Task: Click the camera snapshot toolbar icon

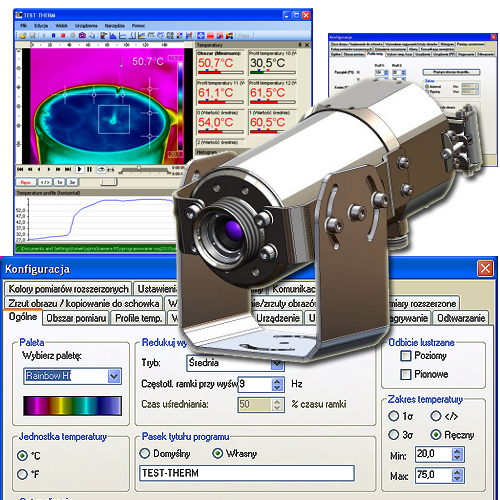Action: tap(82, 35)
